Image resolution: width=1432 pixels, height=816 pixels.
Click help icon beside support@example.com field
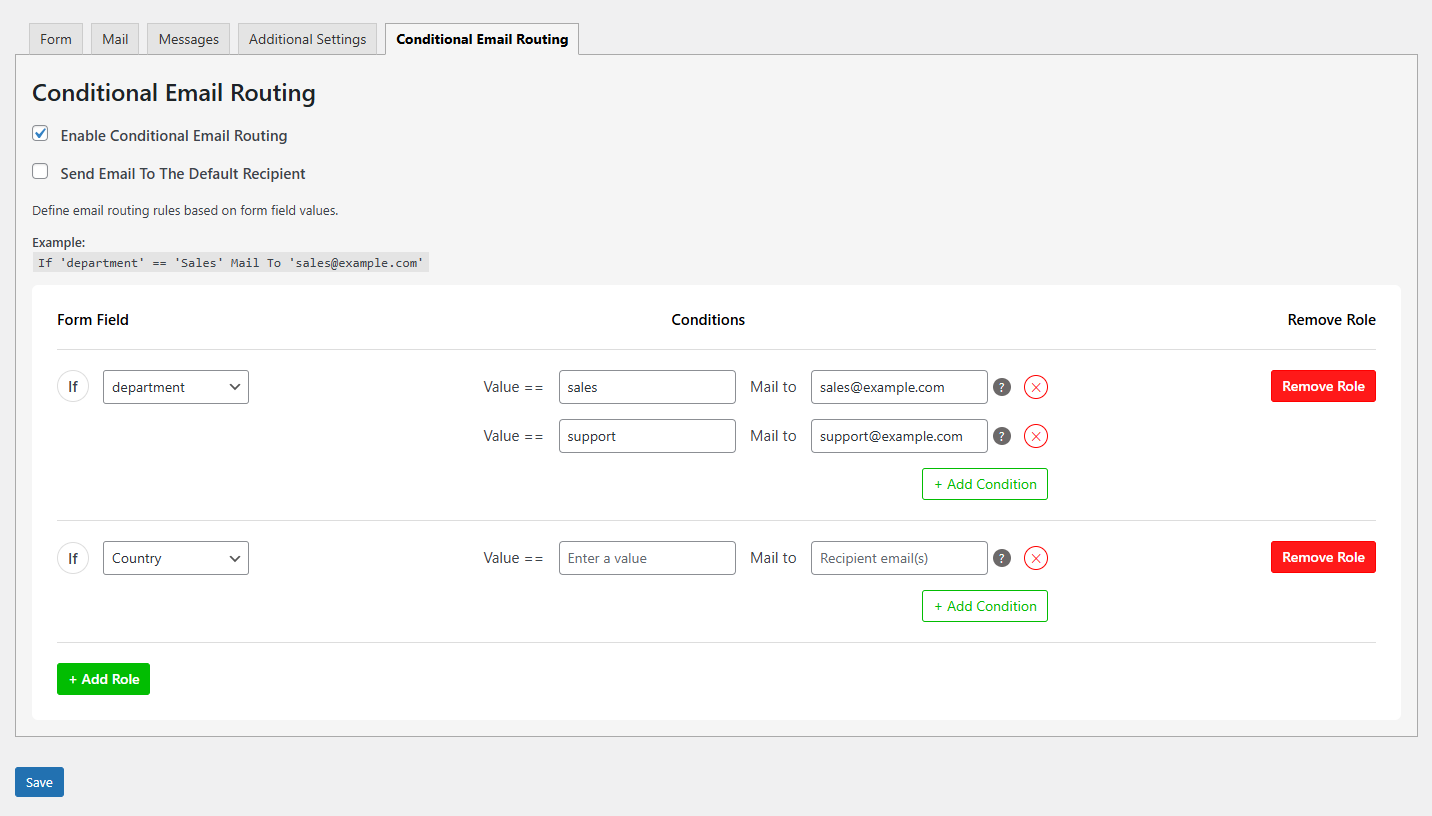click(x=1002, y=436)
